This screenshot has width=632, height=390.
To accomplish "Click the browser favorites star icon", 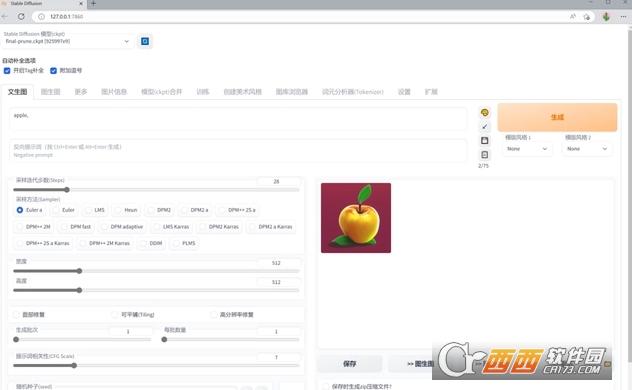I will click(x=587, y=17).
